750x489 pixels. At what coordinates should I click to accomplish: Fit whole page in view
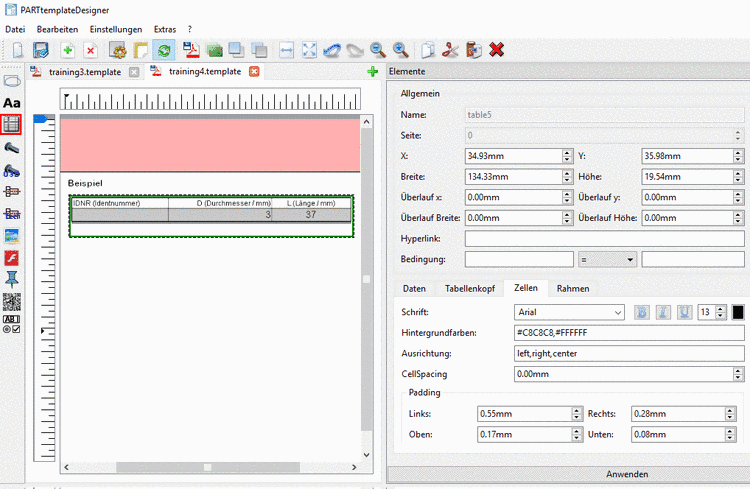[309, 50]
